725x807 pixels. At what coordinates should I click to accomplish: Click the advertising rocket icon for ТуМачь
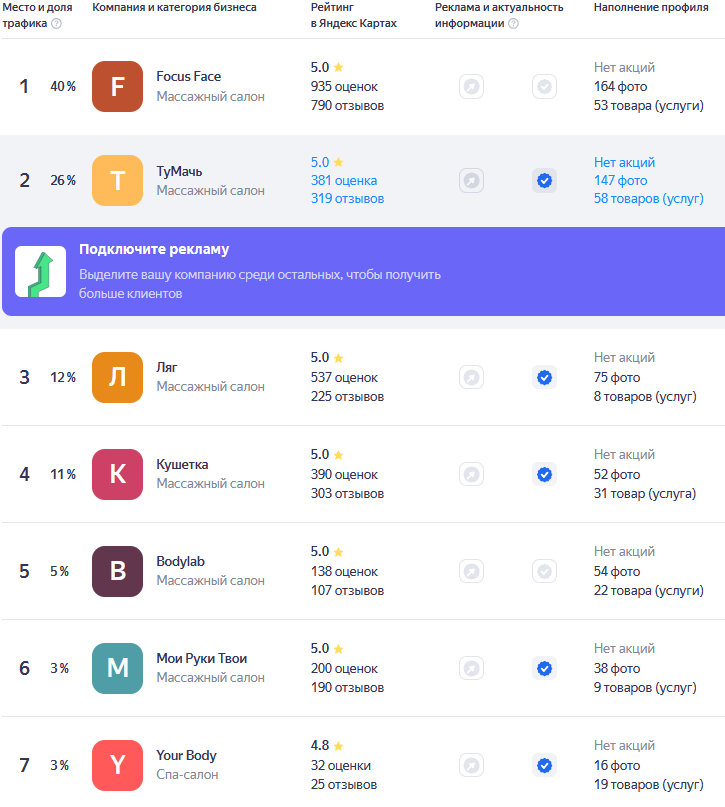pos(471,181)
